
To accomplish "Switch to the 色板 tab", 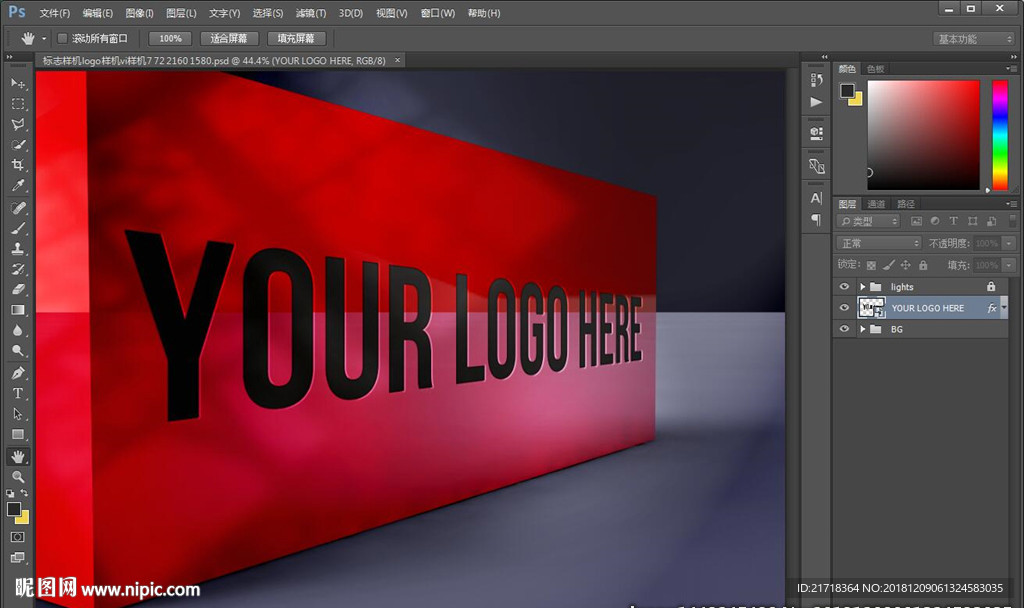I will coord(875,69).
